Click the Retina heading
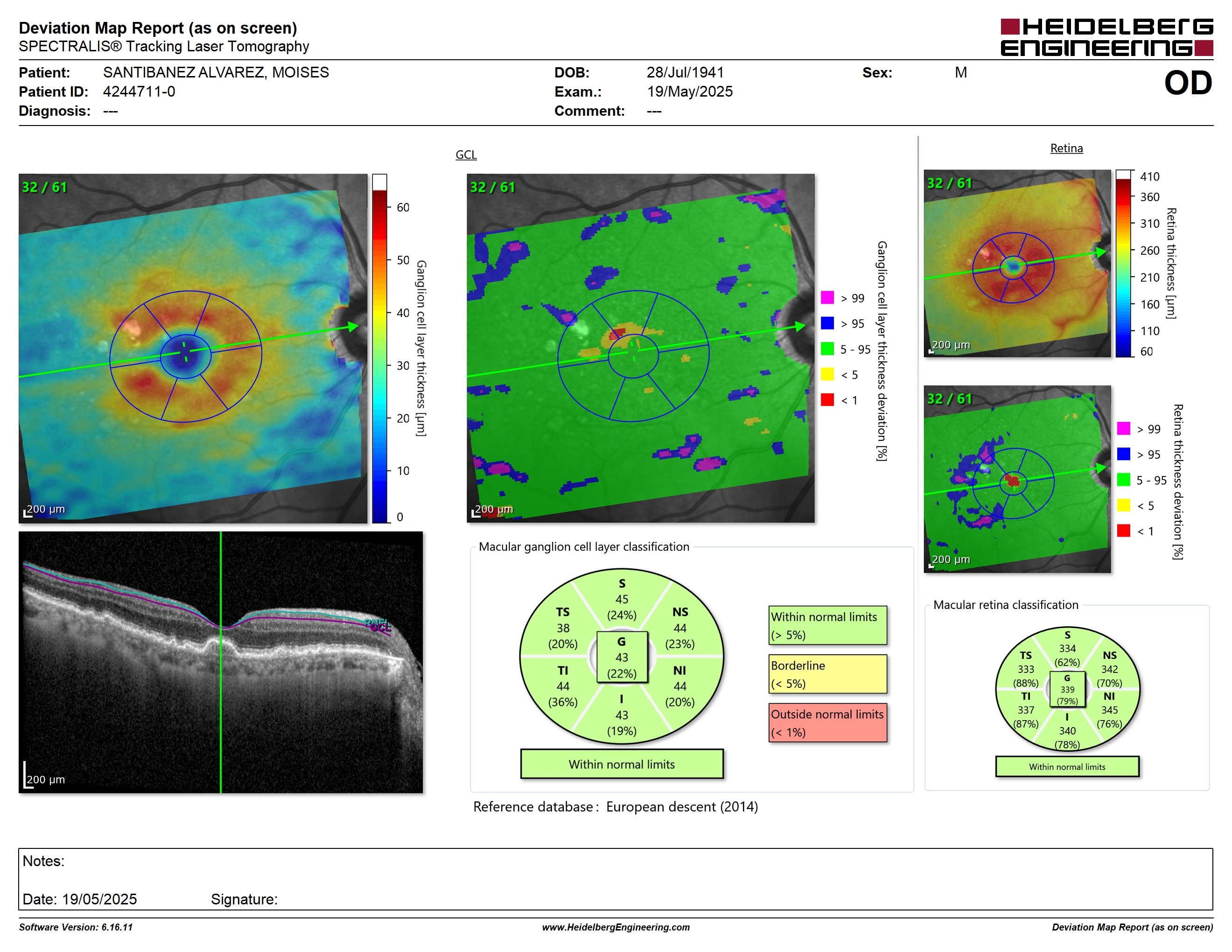 tap(1066, 148)
